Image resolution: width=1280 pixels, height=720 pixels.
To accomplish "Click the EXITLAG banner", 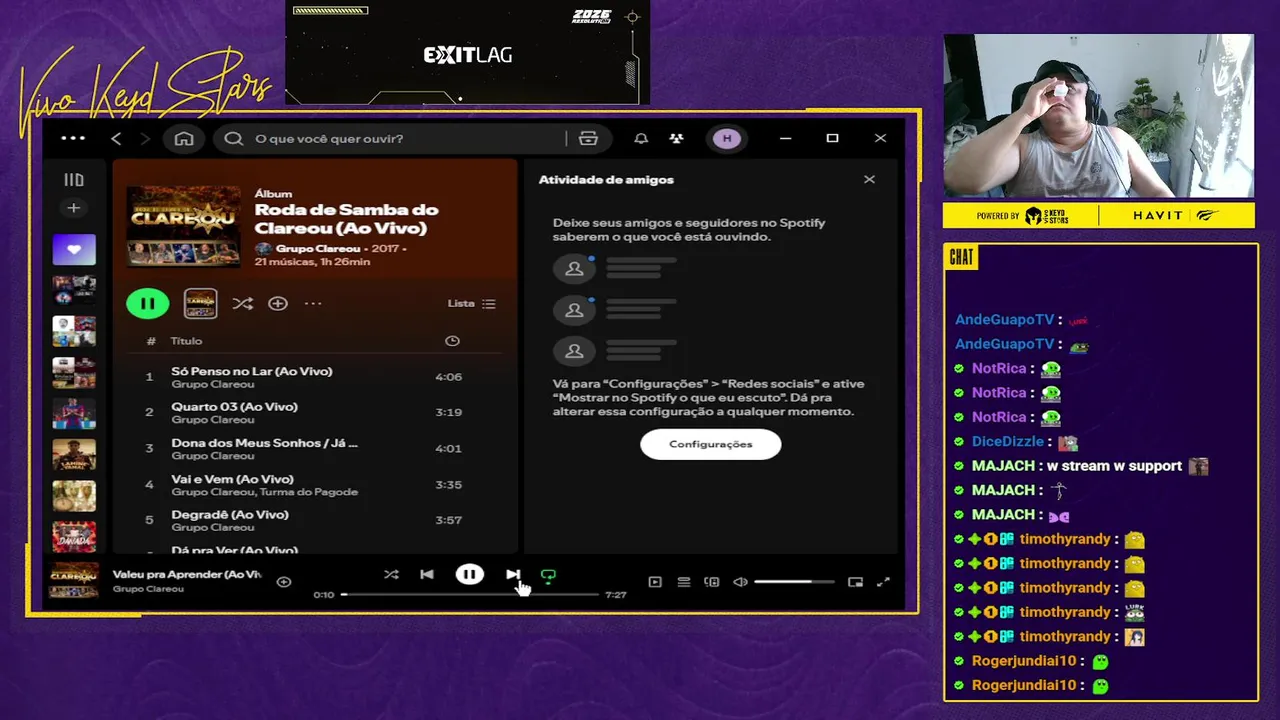I will [x=467, y=55].
